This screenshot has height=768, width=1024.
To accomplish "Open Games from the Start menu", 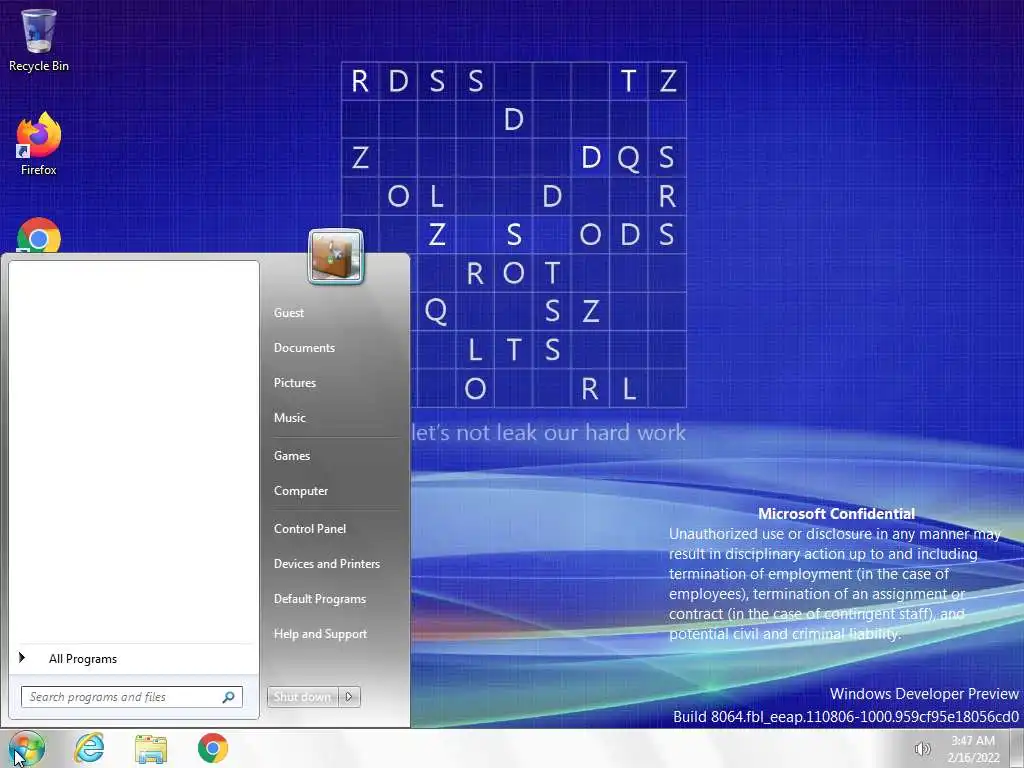I will 291,456.
